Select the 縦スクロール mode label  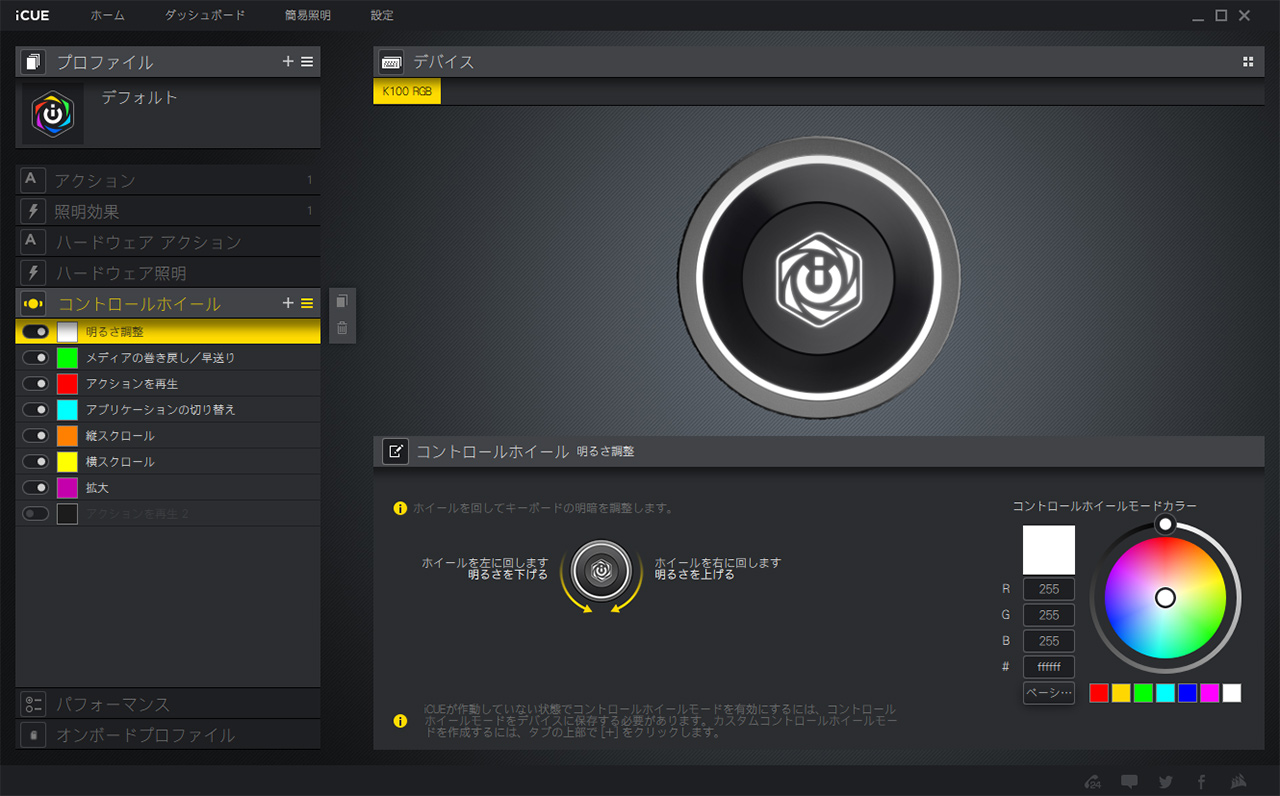120,436
